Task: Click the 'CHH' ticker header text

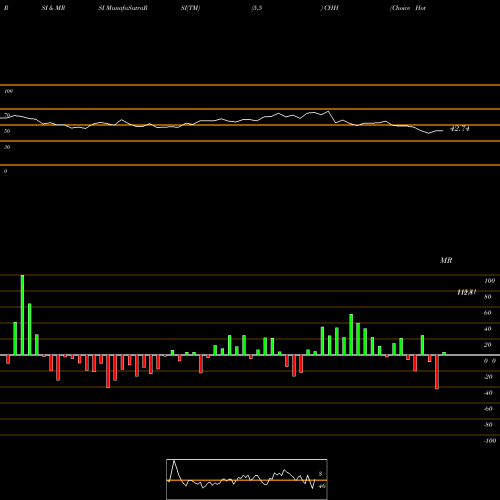Action: tap(331, 8)
